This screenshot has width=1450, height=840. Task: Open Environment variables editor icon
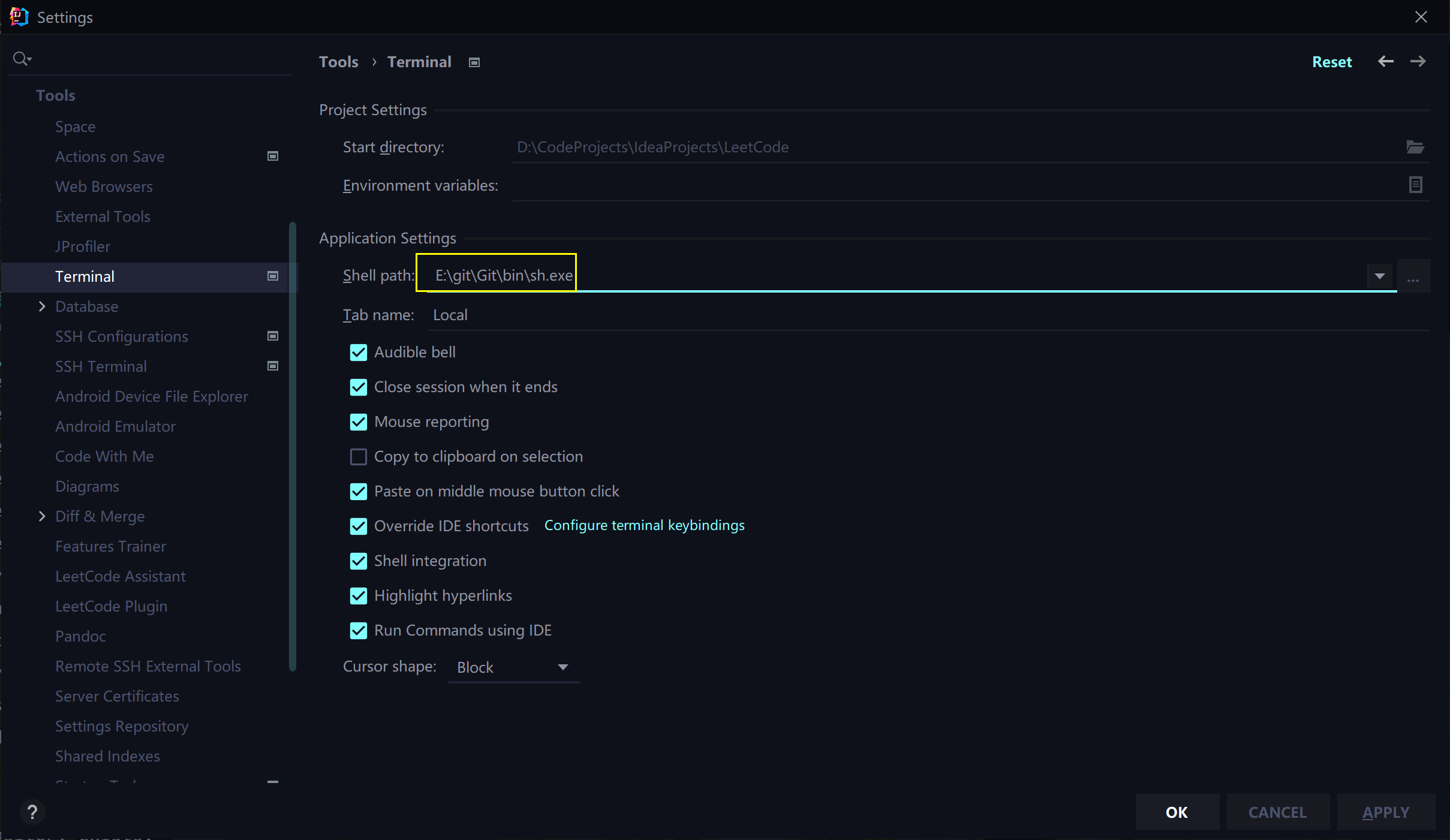click(x=1415, y=185)
